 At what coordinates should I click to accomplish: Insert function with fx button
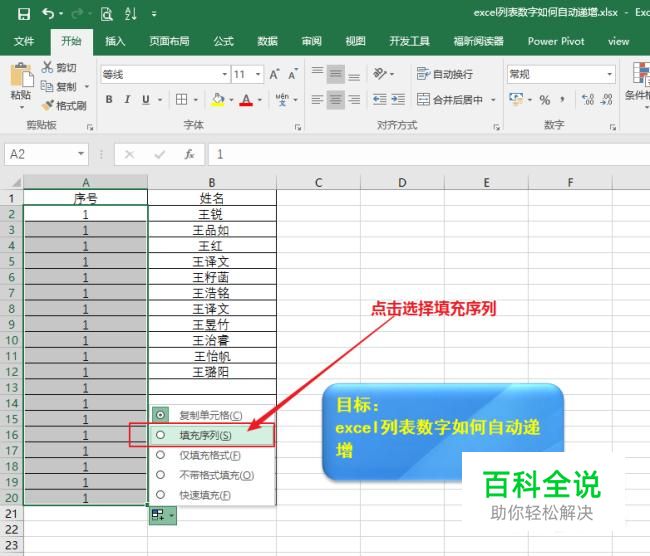[189, 154]
